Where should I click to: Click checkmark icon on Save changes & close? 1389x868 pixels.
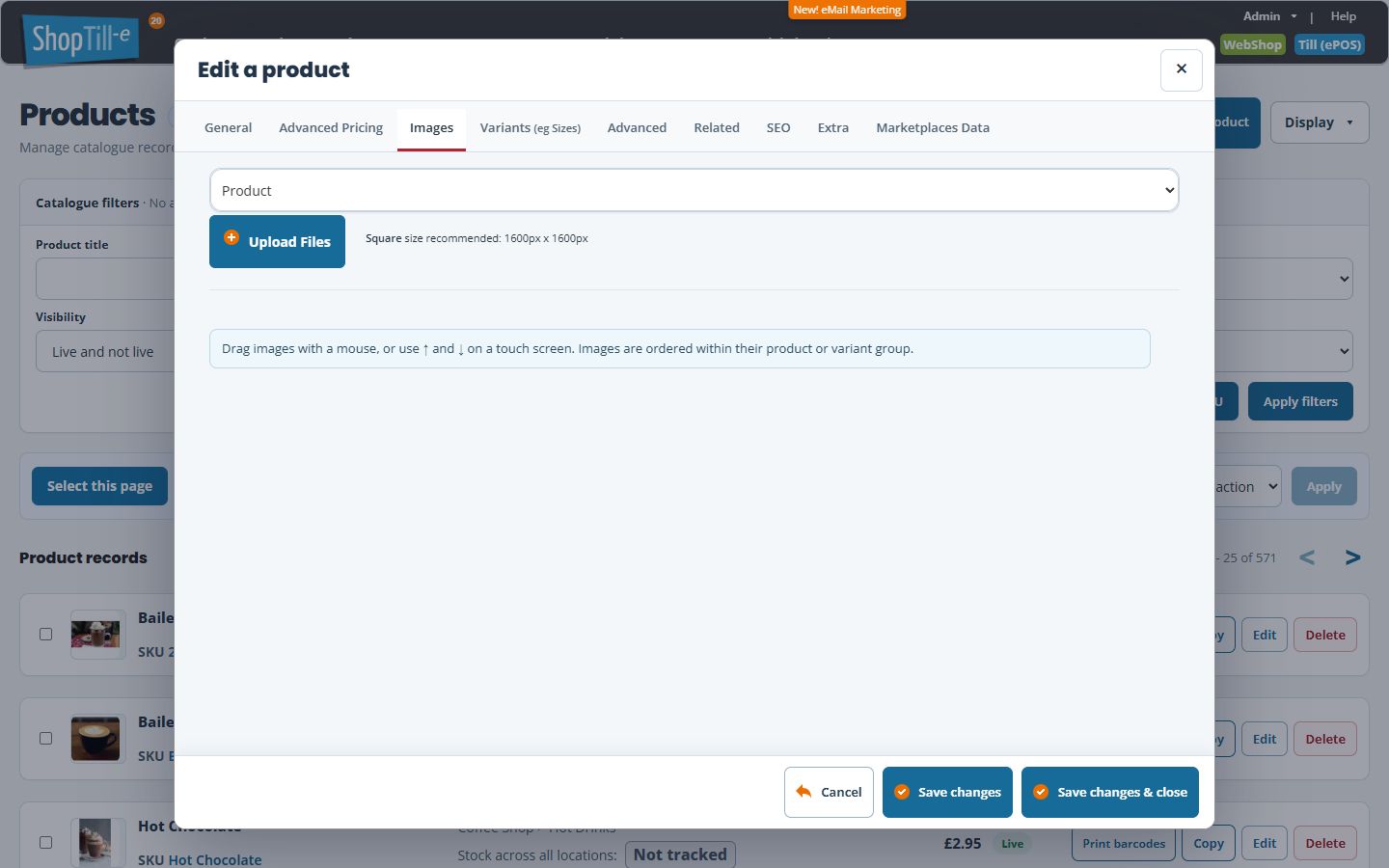[1041, 792]
